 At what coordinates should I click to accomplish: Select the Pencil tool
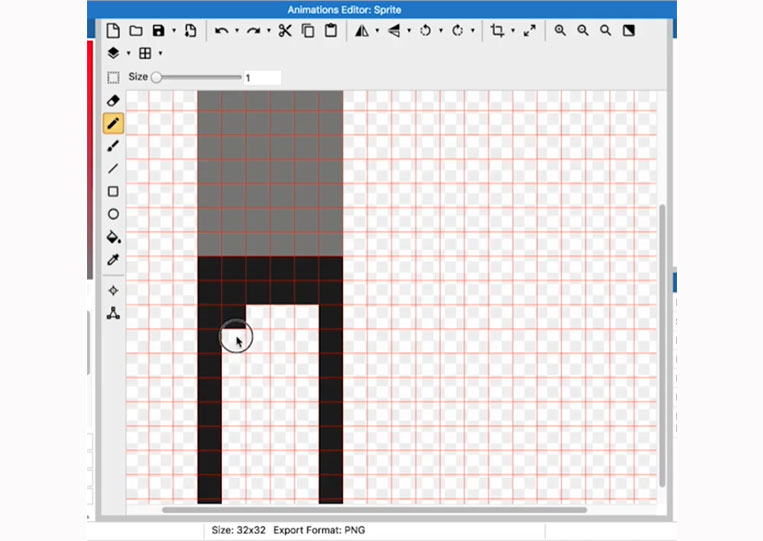point(113,124)
